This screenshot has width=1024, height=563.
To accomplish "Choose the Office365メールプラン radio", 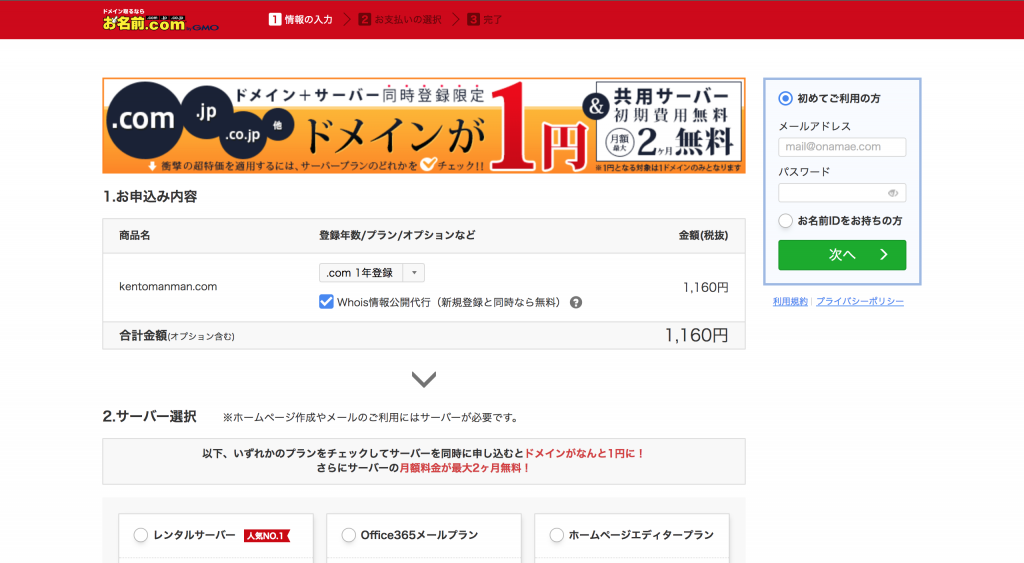I will click(x=348, y=535).
